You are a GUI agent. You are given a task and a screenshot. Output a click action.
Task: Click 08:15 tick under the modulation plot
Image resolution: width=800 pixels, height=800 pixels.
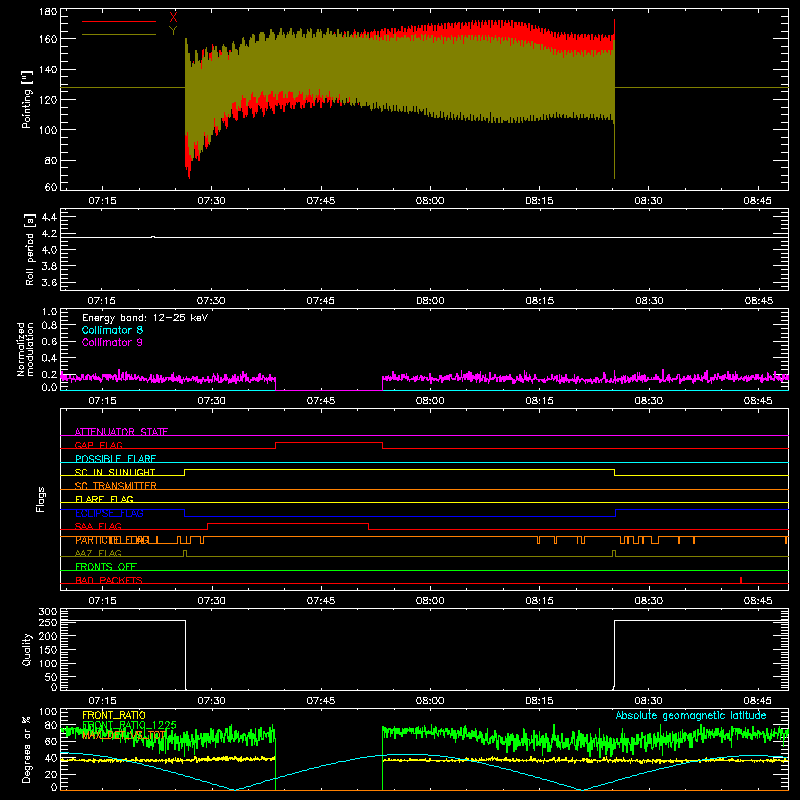click(539, 401)
